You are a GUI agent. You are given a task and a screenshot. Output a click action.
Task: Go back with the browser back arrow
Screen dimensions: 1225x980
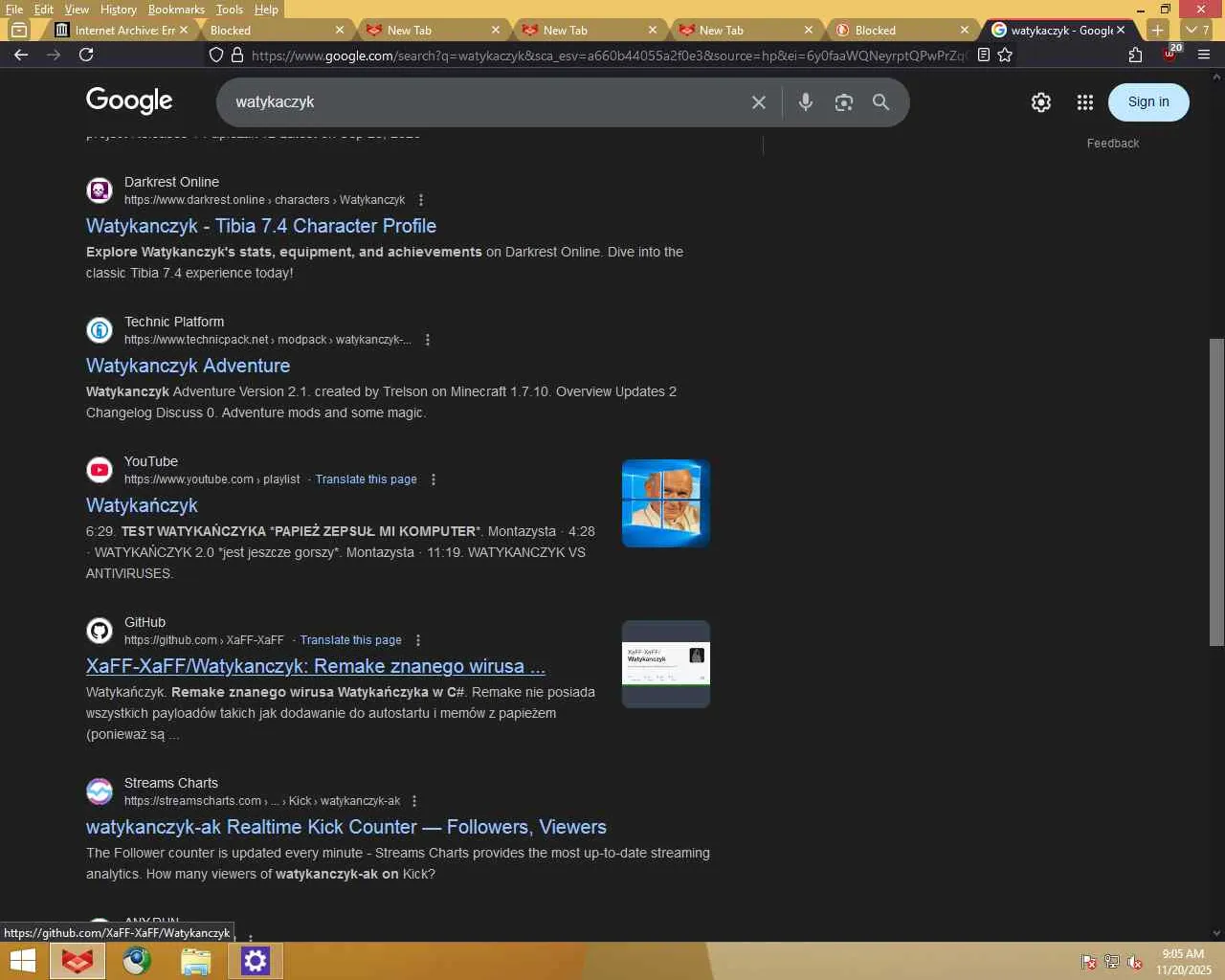coord(21,55)
